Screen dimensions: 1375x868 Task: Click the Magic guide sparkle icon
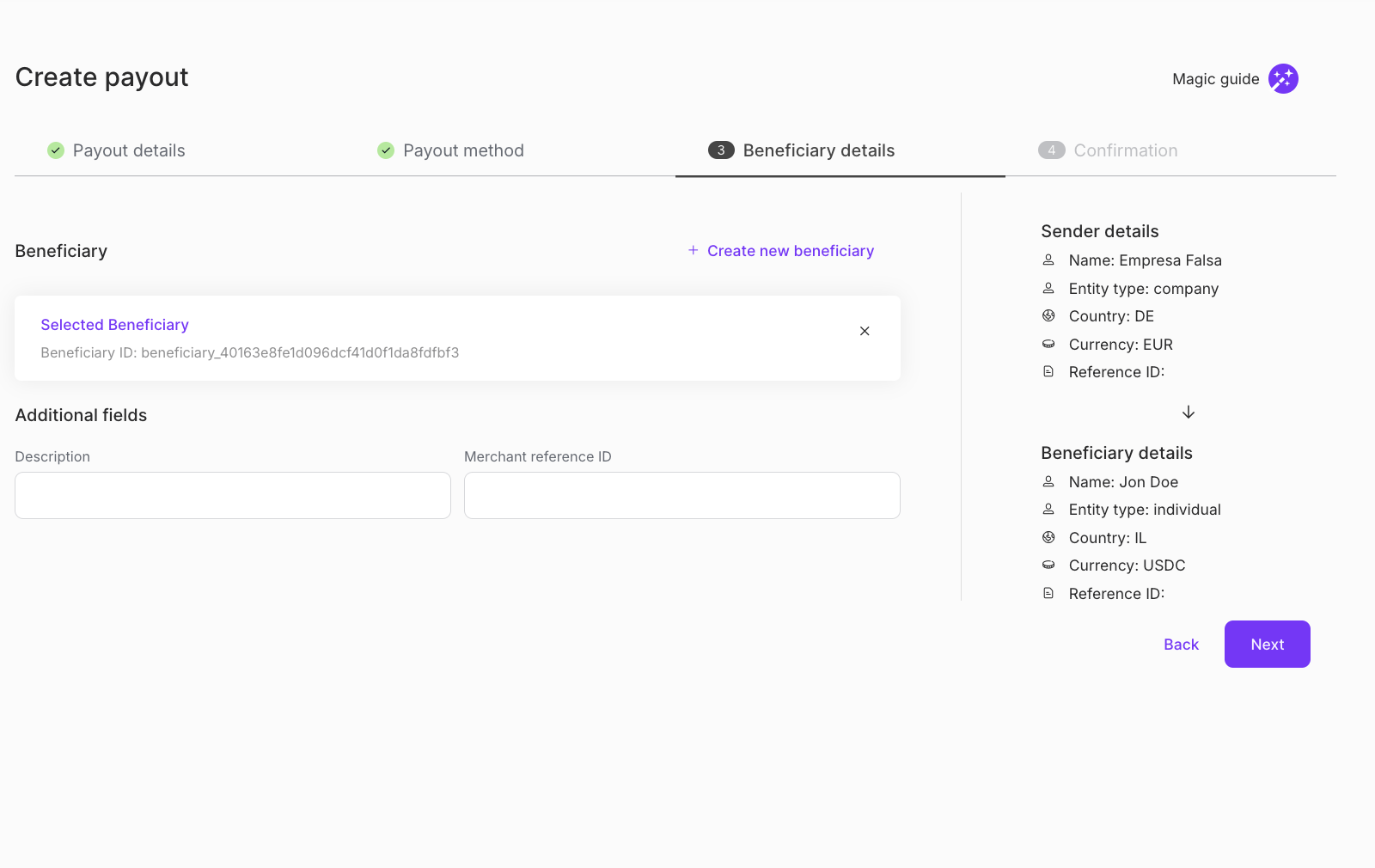[1283, 78]
